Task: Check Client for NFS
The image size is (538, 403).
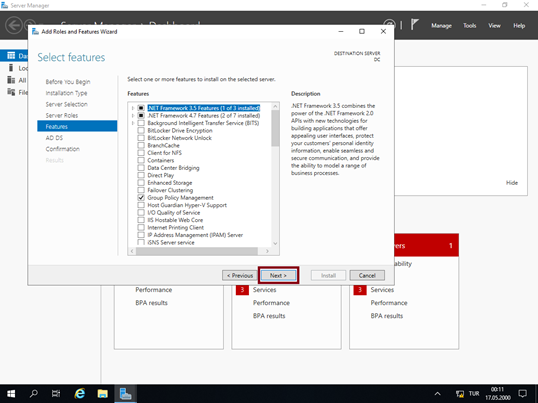Action: 141,153
